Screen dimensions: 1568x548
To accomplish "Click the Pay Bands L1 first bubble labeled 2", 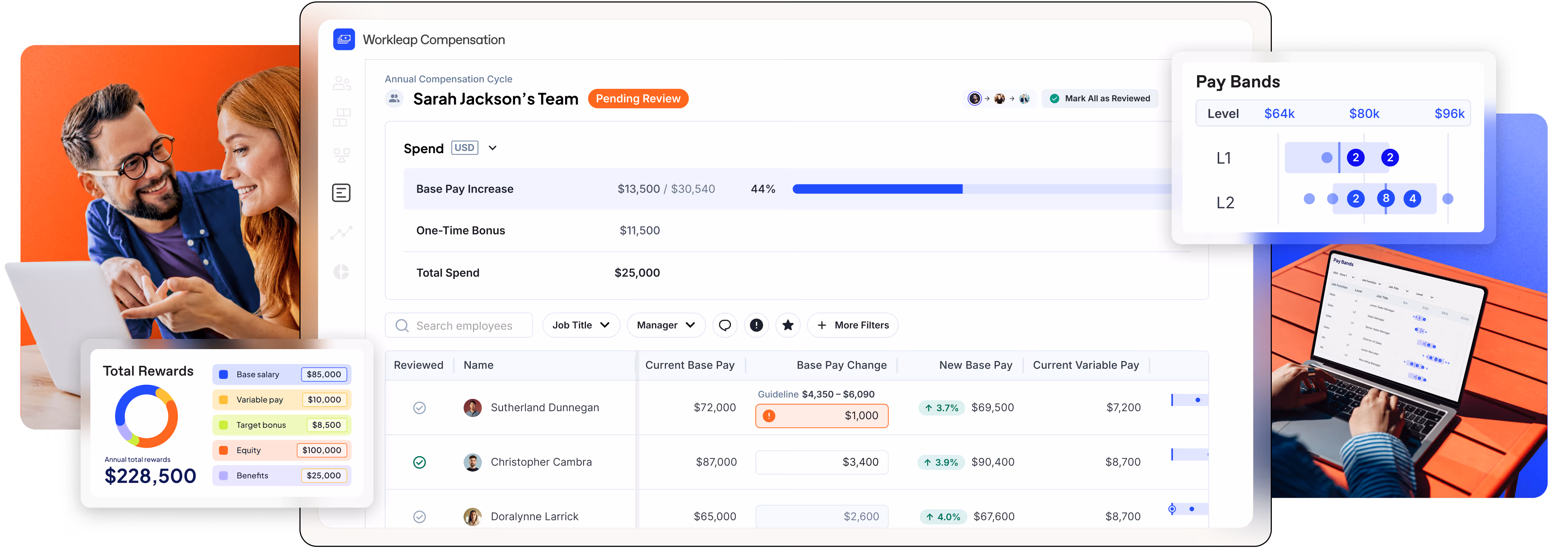I will [x=1356, y=158].
